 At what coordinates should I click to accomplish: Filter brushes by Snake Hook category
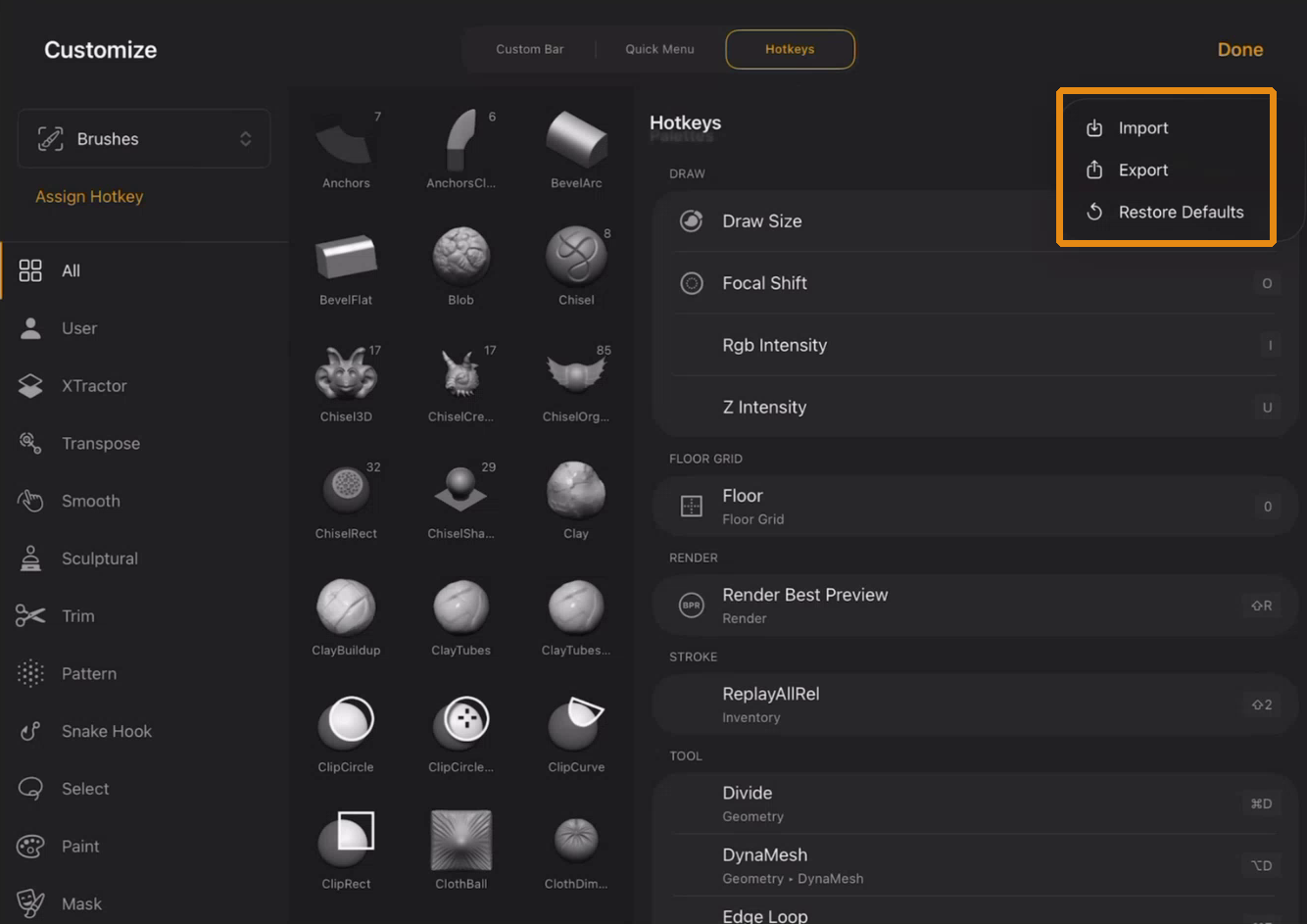pyautogui.click(x=144, y=732)
